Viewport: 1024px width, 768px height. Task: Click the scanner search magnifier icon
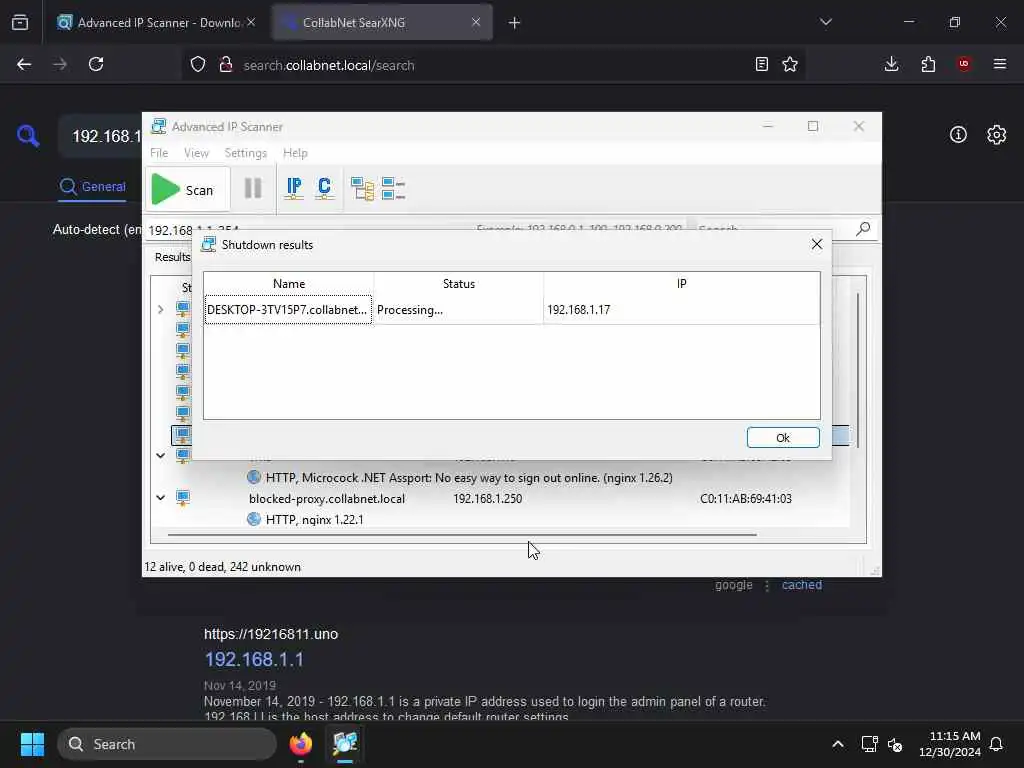coord(863,229)
